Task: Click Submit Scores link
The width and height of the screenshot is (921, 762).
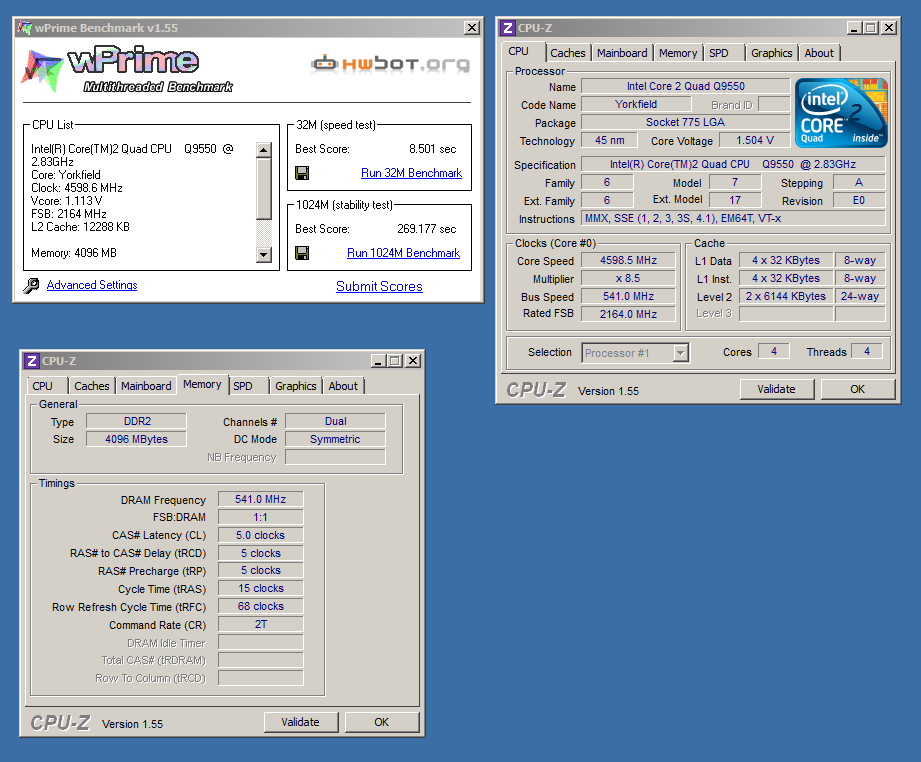Action: pyautogui.click(x=379, y=286)
